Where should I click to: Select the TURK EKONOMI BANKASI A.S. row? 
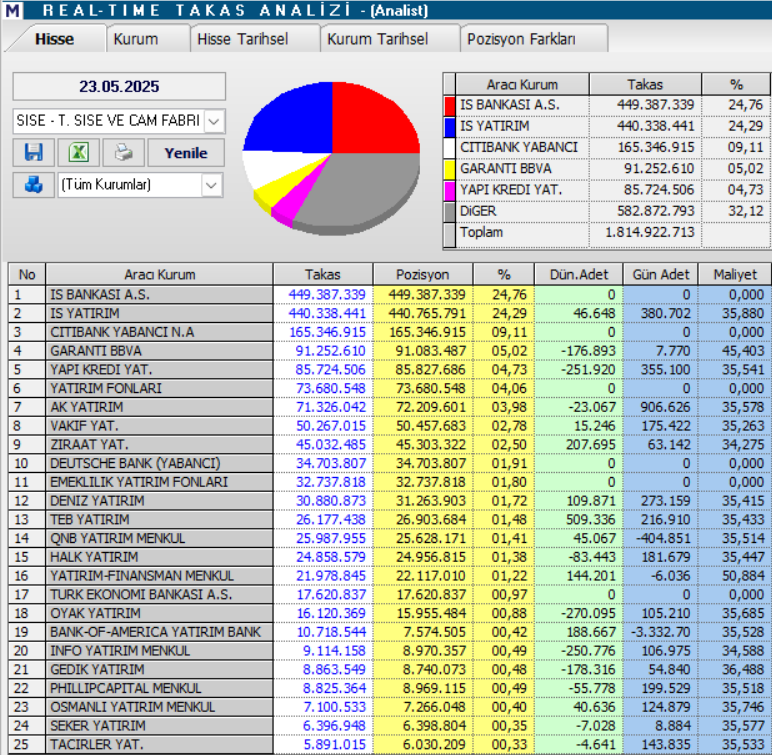click(x=389, y=594)
